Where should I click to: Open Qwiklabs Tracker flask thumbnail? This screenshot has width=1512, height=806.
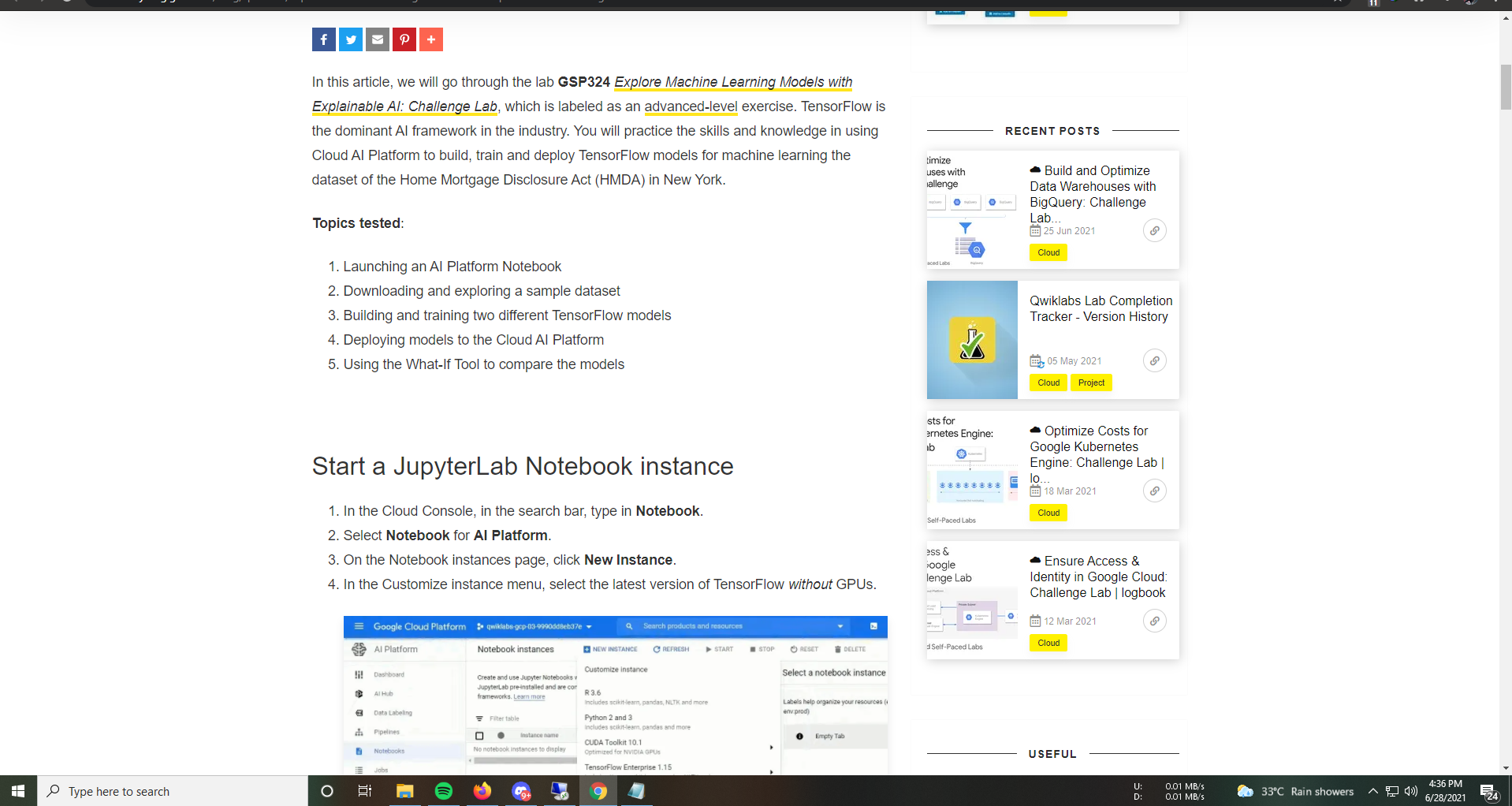pos(972,340)
